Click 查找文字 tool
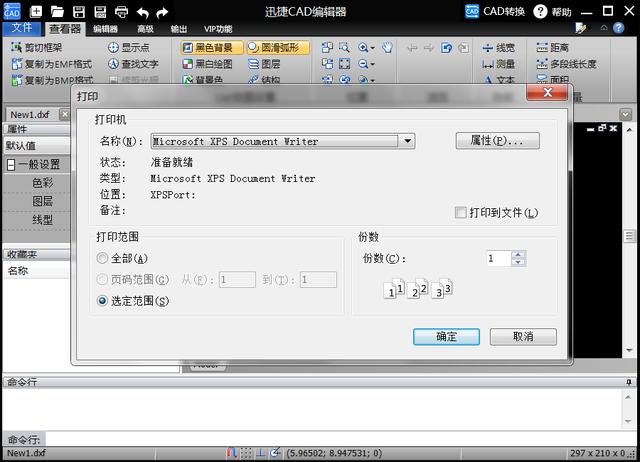640x462 pixels. (133, 64)
